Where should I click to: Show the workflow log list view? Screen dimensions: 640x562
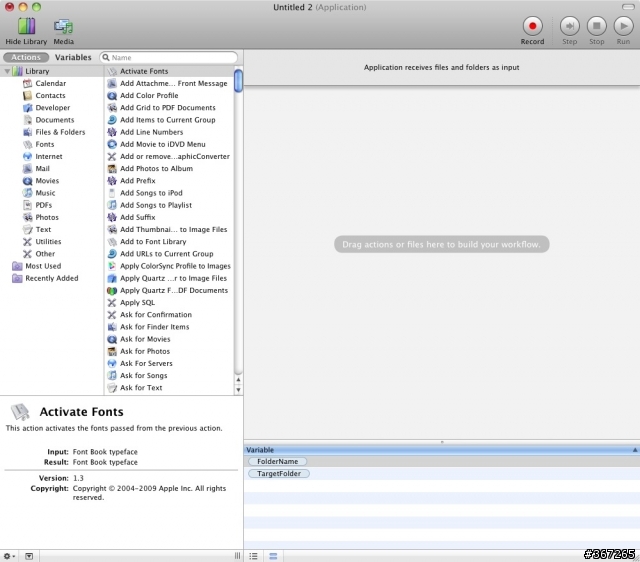tap(253, 556)
